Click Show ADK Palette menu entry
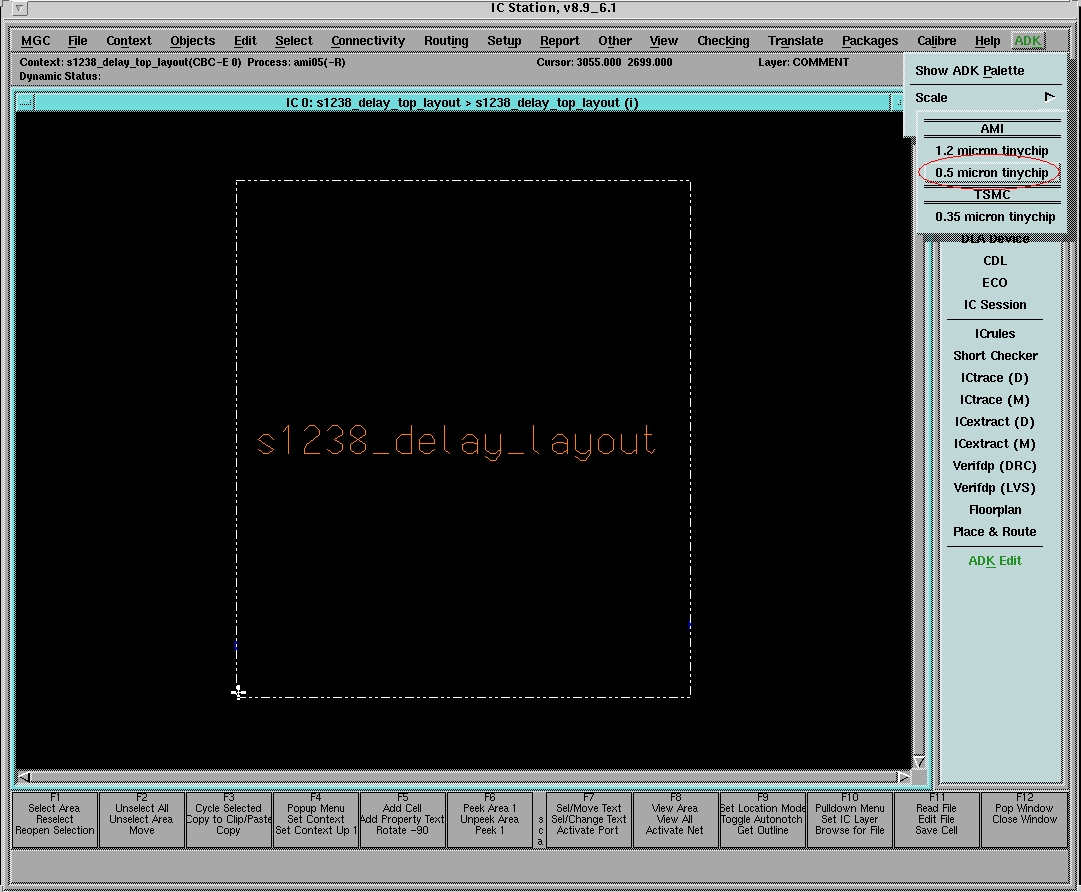Image resolution: width=1081 pixels, height=892 pixels. (969, 71)
